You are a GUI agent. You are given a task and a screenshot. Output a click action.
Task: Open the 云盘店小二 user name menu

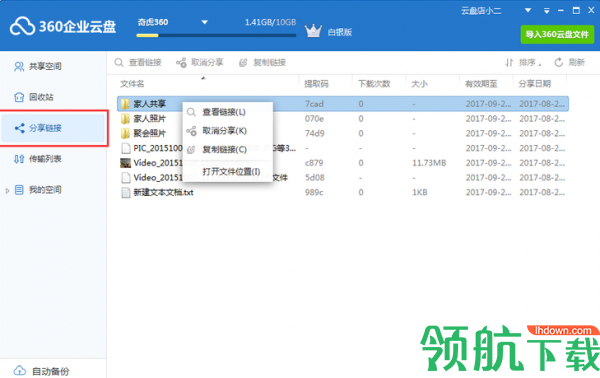pyautogui.click(x=481, y=11)
